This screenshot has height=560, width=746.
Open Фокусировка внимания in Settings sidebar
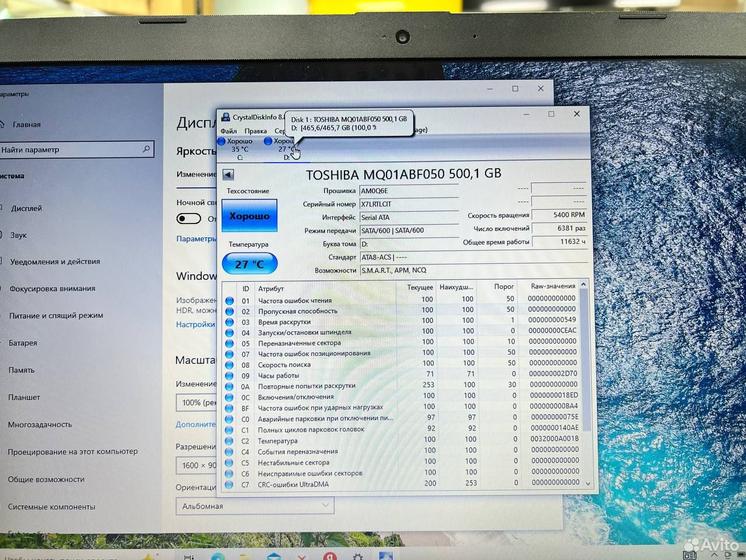pyautogui.click(x=52, y=289)
